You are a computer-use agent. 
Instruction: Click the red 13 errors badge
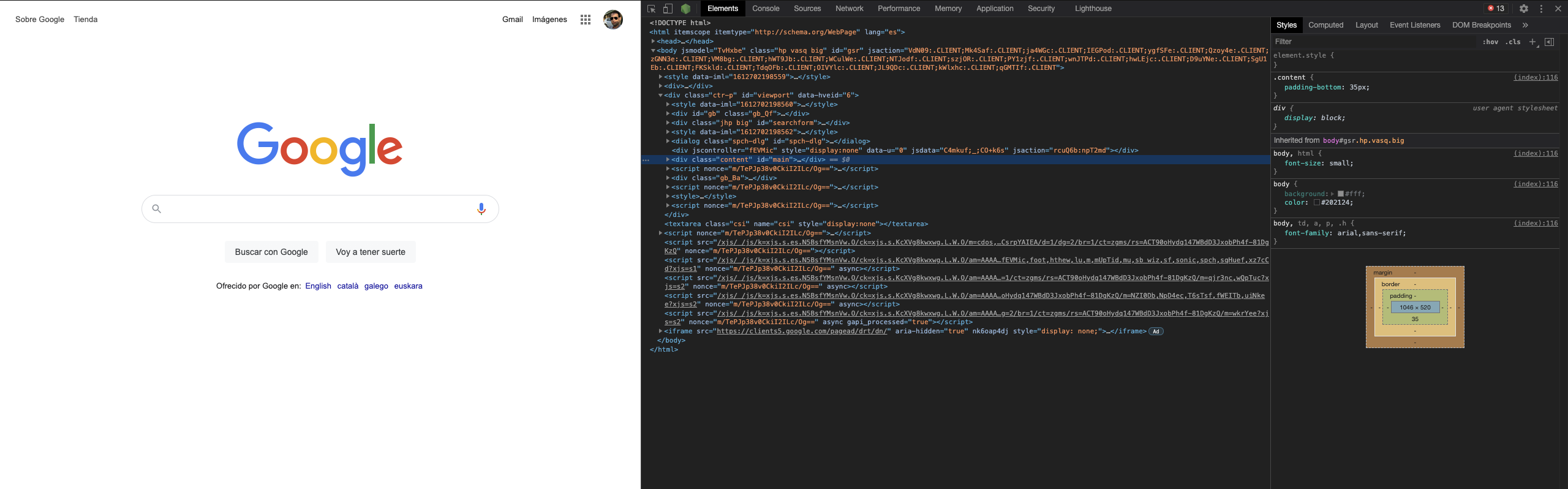(x=1496, y=9)
